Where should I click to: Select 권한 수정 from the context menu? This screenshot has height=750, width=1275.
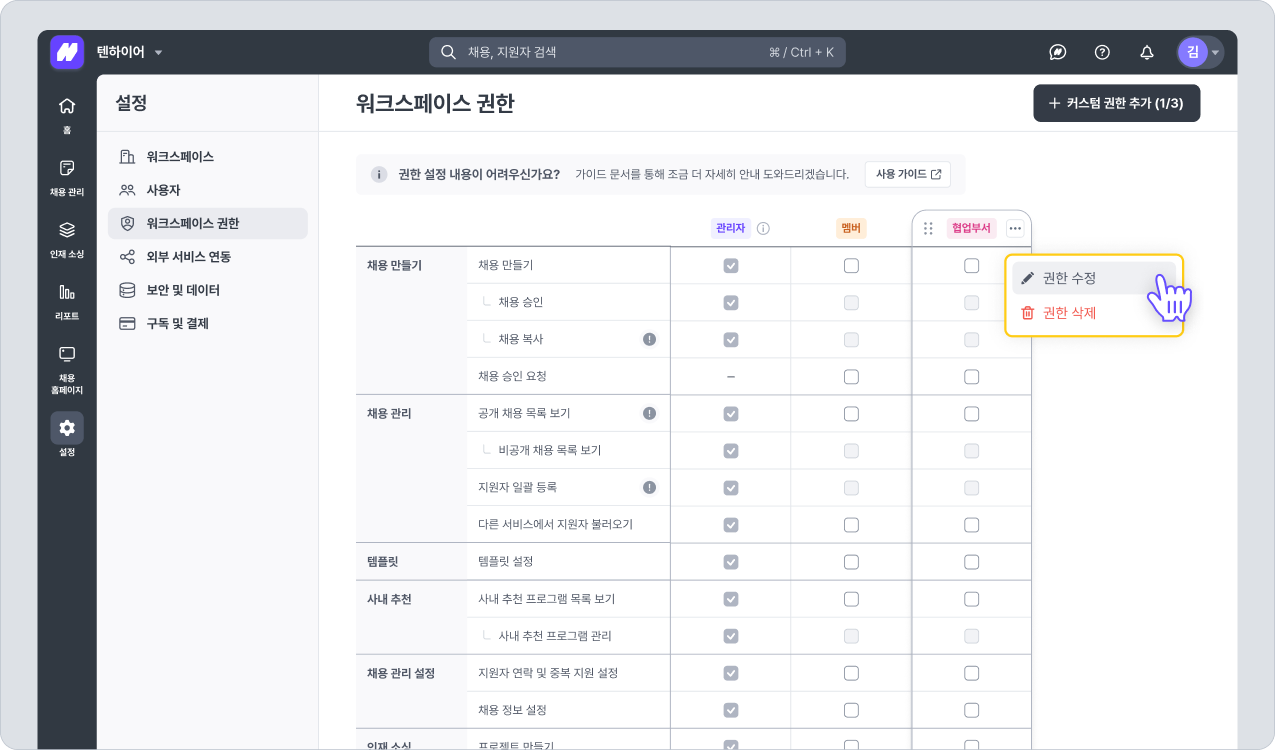point(1069,278)
